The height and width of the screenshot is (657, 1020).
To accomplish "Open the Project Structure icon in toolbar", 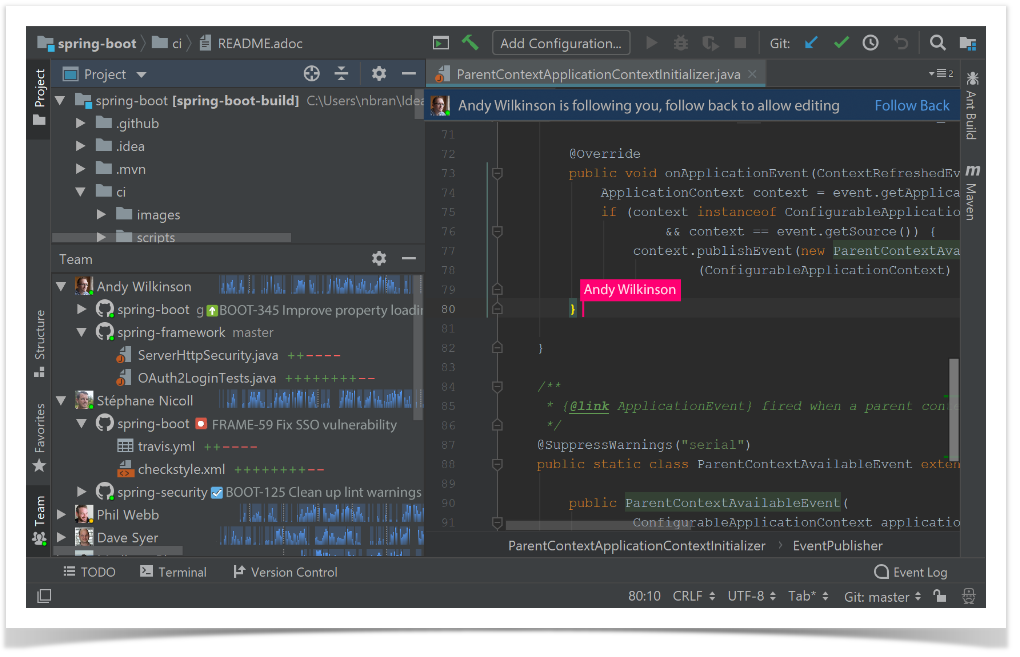I will [x=968, y=44].
